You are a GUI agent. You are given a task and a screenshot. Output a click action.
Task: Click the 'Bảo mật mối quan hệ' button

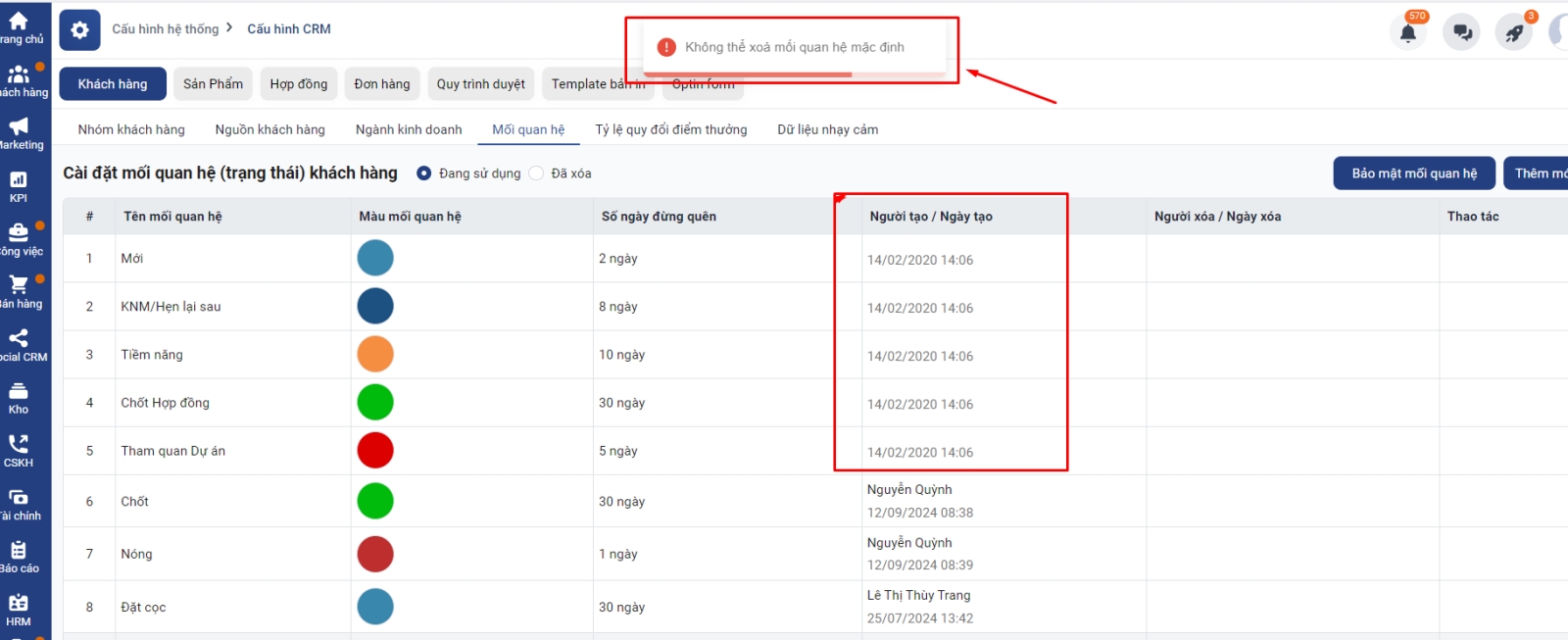(x=1413, y=173)
